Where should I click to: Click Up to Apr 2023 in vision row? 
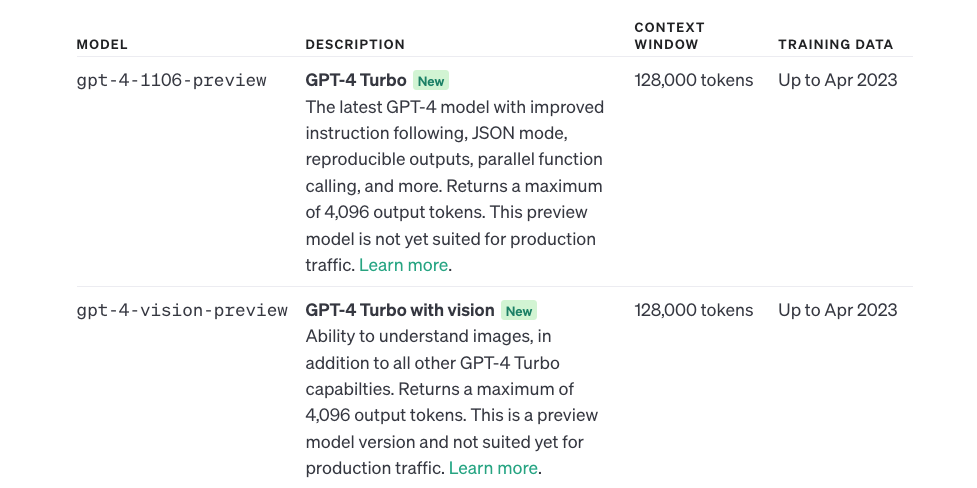(x=837, y=310)
